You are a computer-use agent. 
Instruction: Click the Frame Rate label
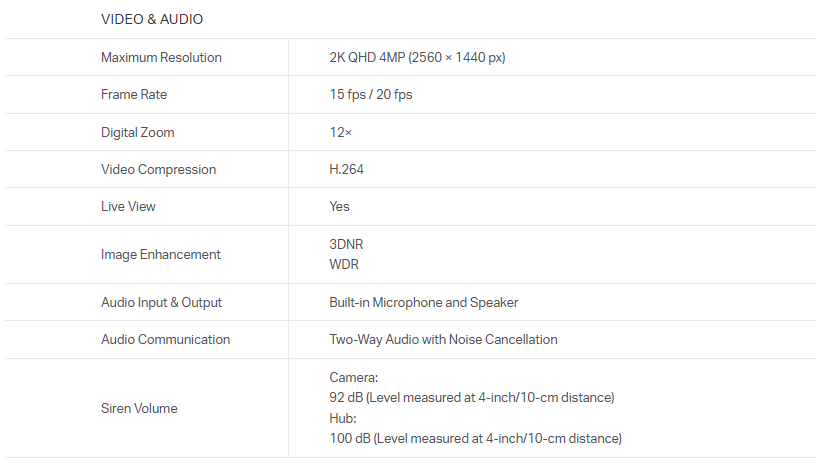coord(134,95)
